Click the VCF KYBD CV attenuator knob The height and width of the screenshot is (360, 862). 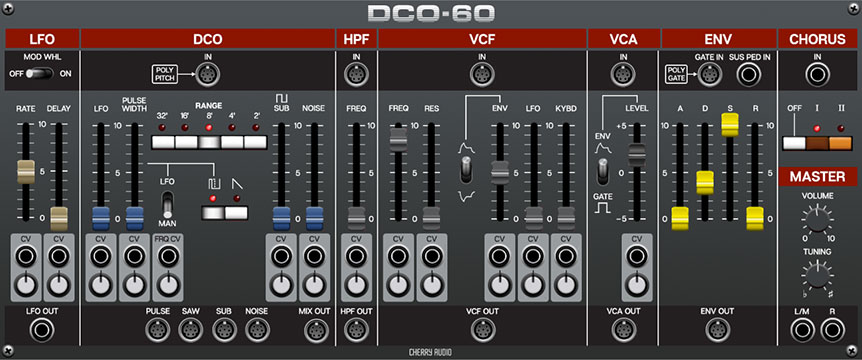[566, 285]
